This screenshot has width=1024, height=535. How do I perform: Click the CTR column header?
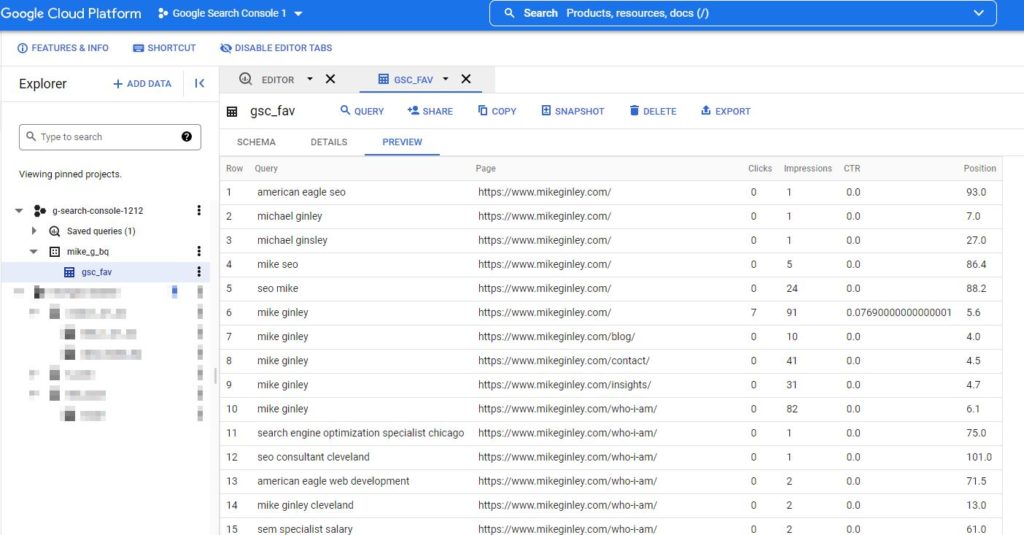coord(852,169)
